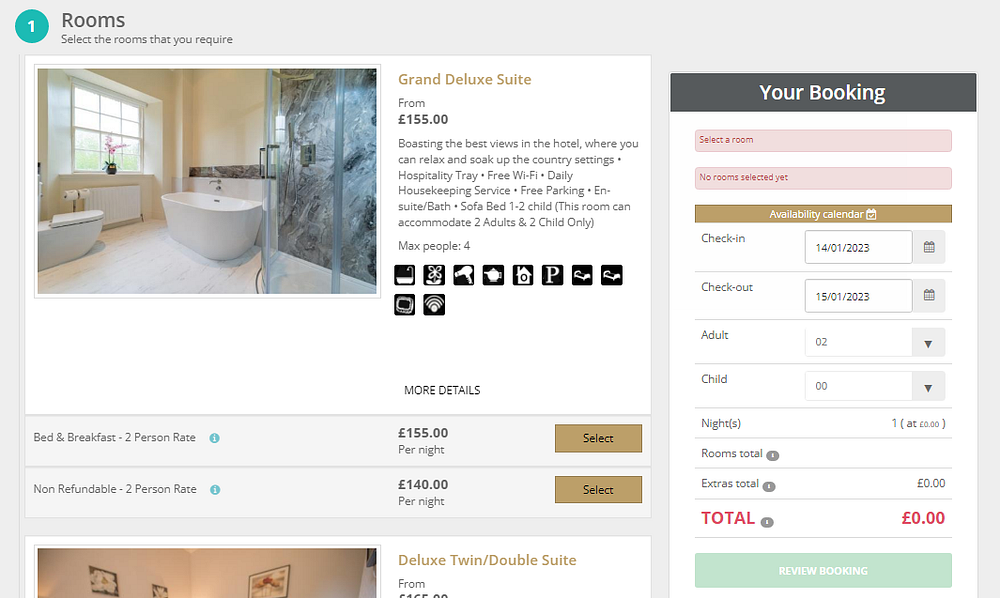Click the bathtub amenity icon
This screenshot has height=598, width=1000.
[405, 275]
